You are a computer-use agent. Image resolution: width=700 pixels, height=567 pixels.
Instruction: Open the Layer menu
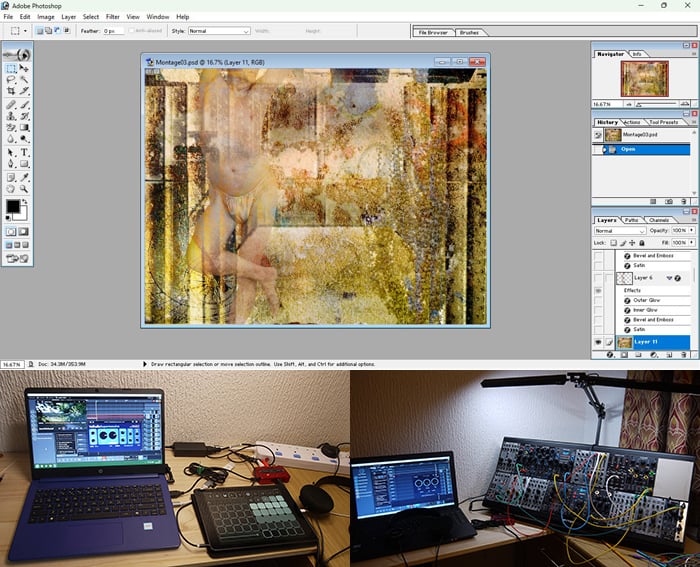pyautogui.click(x=68, y=17)
